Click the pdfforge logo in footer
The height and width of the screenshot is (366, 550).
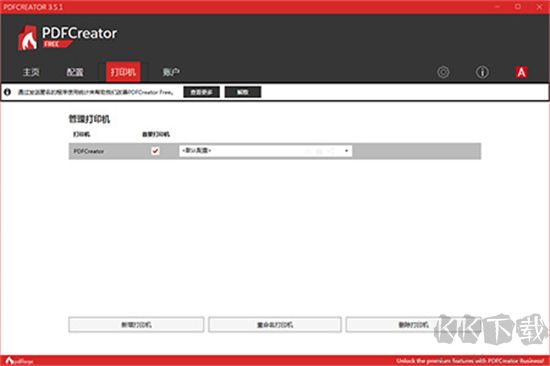click(19, 361)
